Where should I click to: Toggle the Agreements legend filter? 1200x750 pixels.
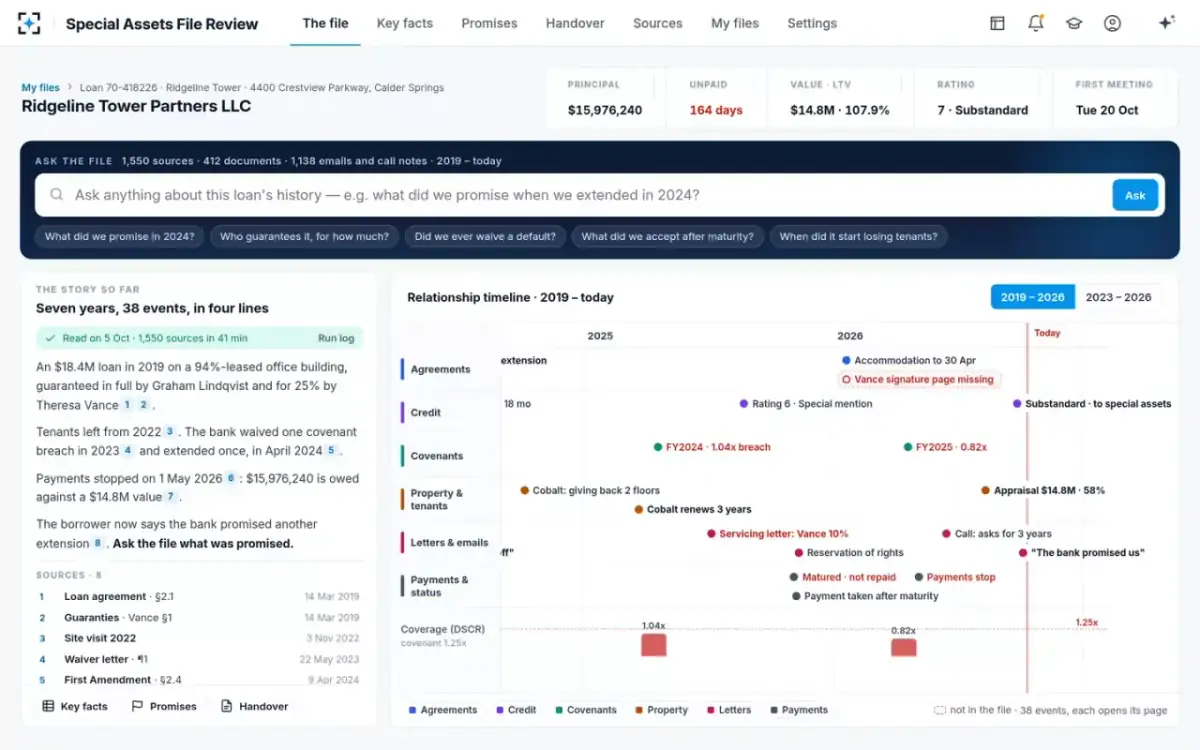coord(443,710)
